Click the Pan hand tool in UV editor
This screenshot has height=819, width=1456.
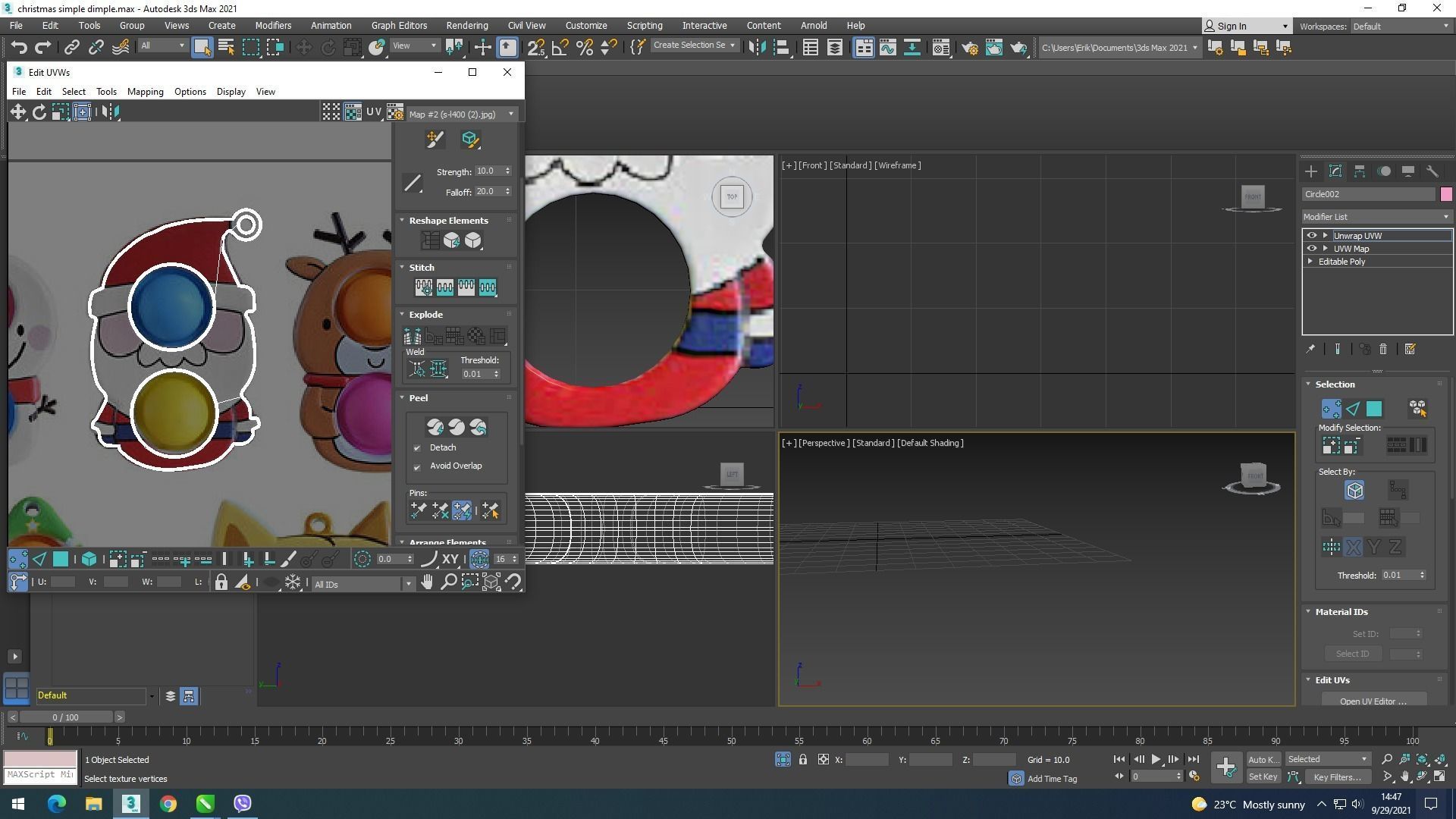coord(427,582)
